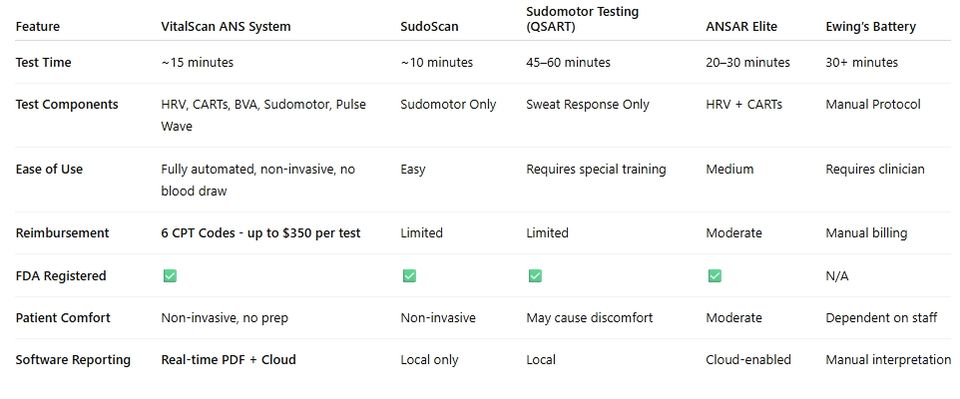Click the Ease of Use row label

pos(49,170)
